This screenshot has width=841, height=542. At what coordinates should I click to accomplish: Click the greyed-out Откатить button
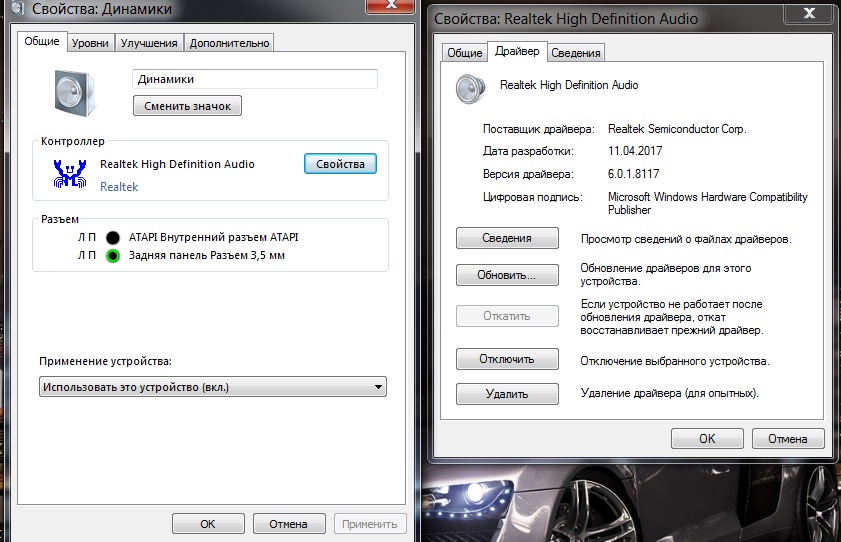[507, 316]
